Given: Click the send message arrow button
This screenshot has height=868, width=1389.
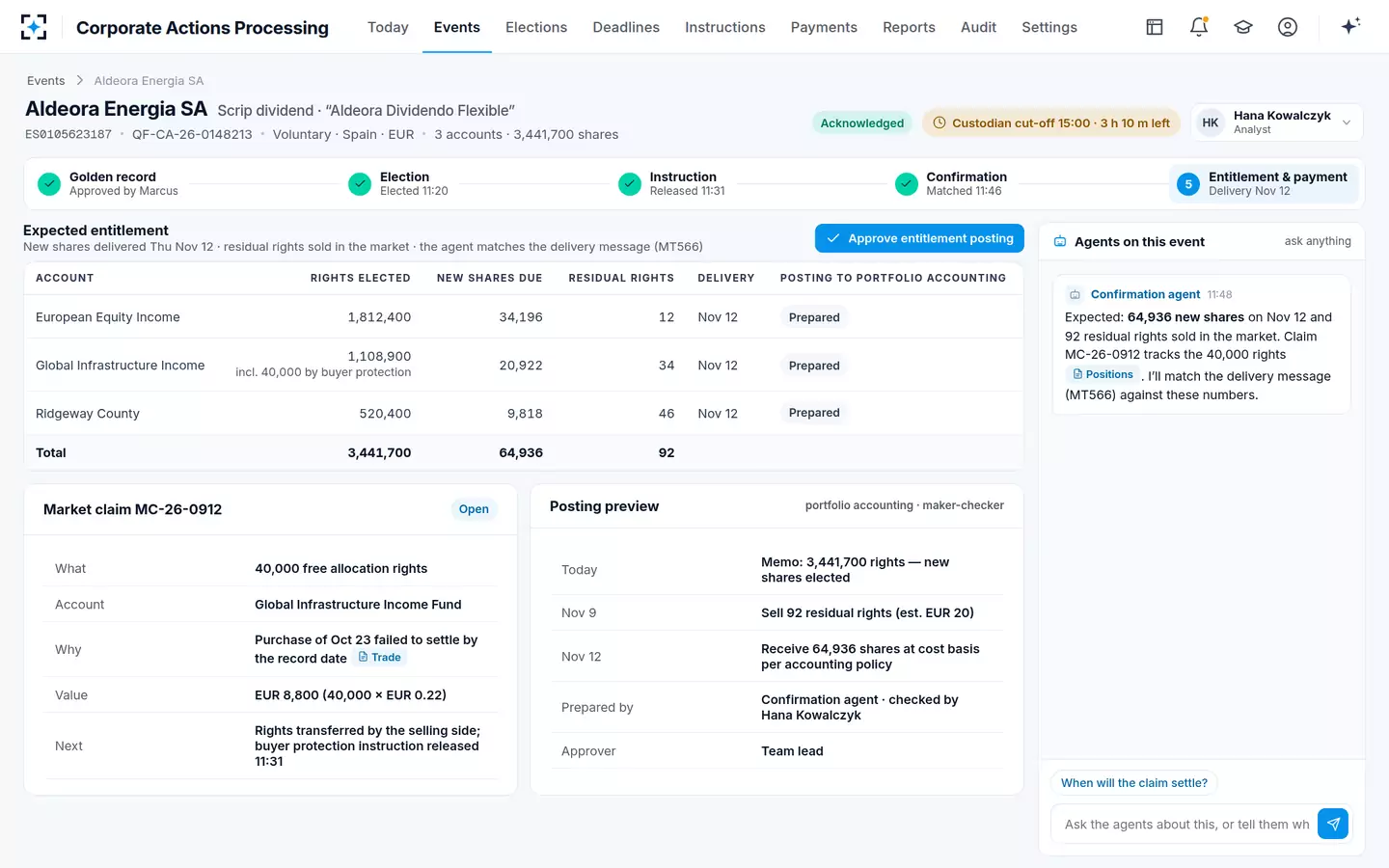Looking at the screenshot, I should tap(1333, 824).
